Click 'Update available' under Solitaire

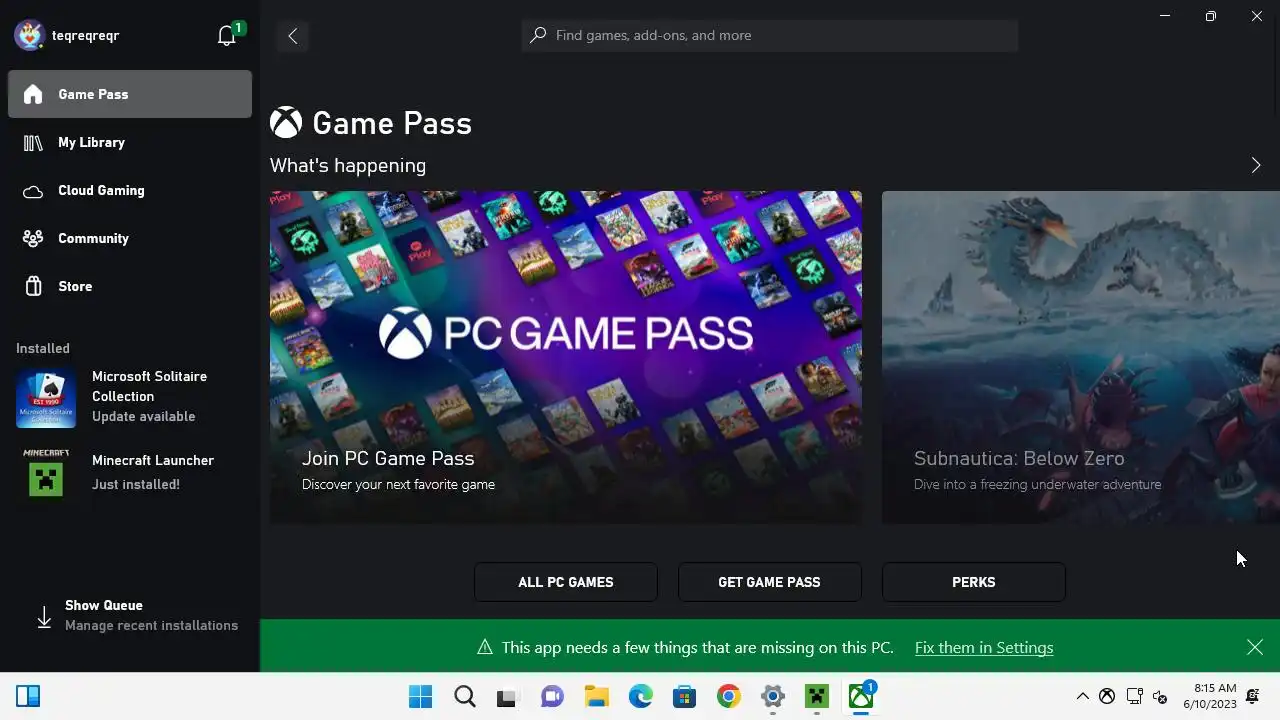pyautogui.click(x=144, y=416)
